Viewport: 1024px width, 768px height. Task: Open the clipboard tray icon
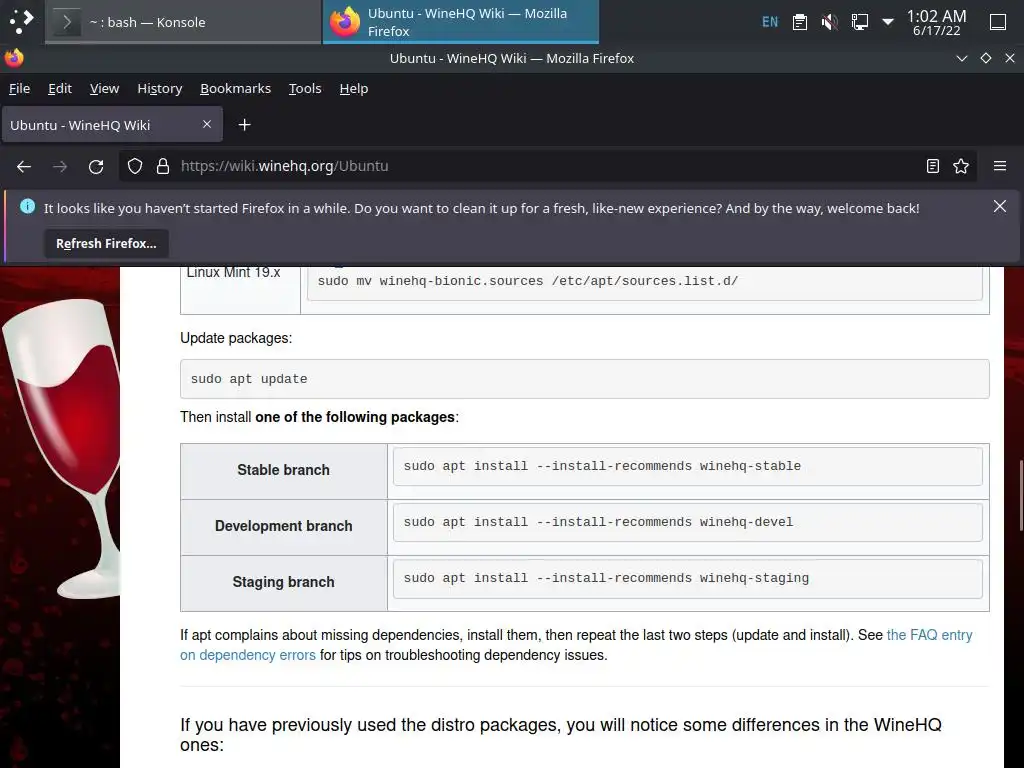[799, 22]
